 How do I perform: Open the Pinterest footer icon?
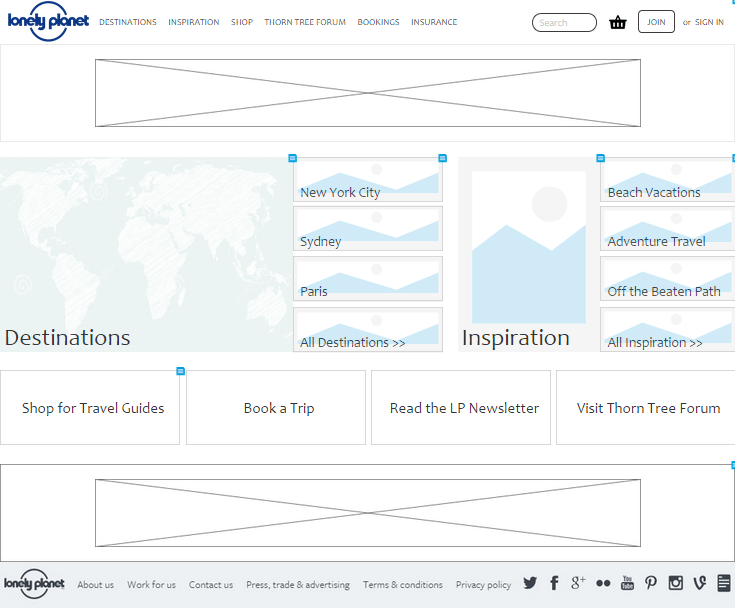click(x=651, y=583)
